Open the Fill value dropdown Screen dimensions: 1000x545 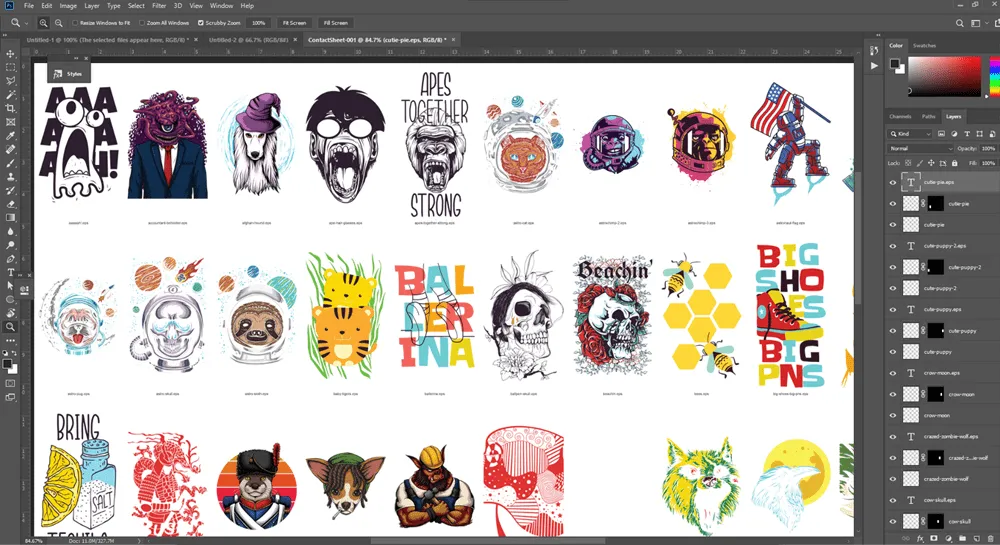[x=989, y=163]
